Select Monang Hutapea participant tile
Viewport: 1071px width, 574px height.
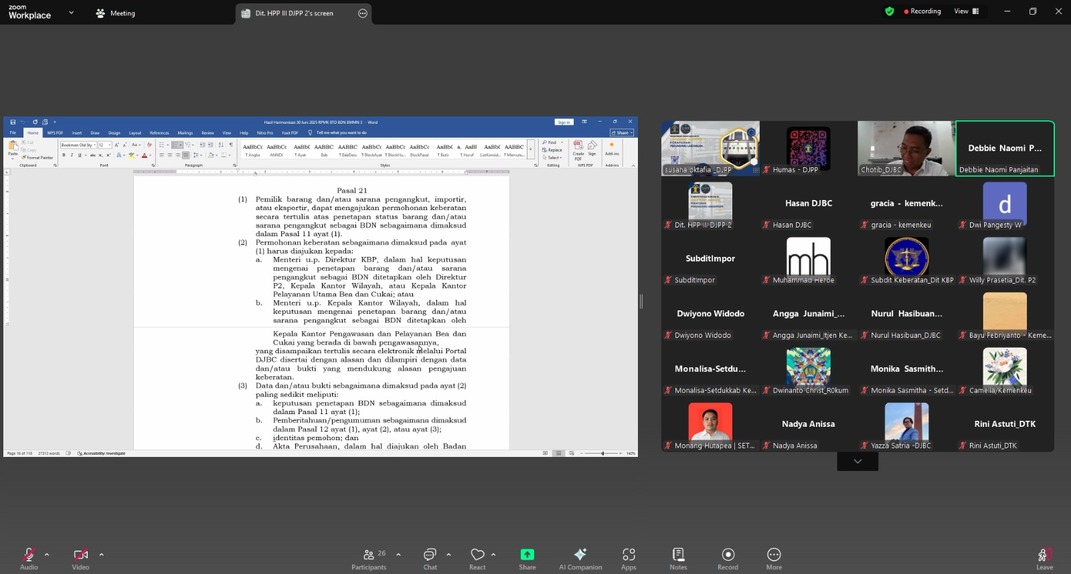click(x=710, y=424)
